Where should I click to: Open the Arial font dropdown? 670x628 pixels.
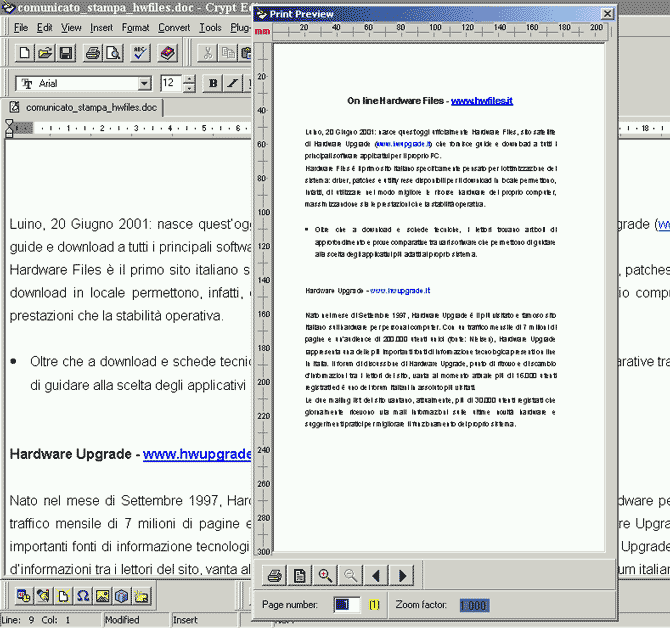pos(144,83)
